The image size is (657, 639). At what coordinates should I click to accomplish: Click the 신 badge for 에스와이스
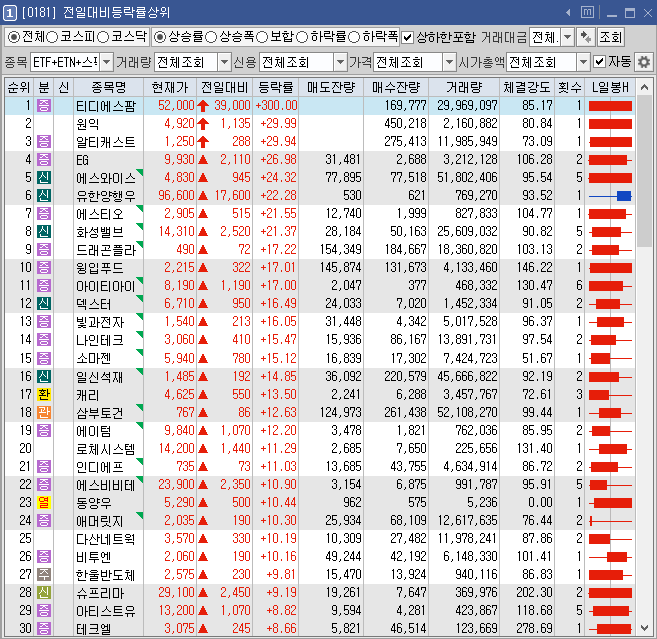(x=44, y=177)
